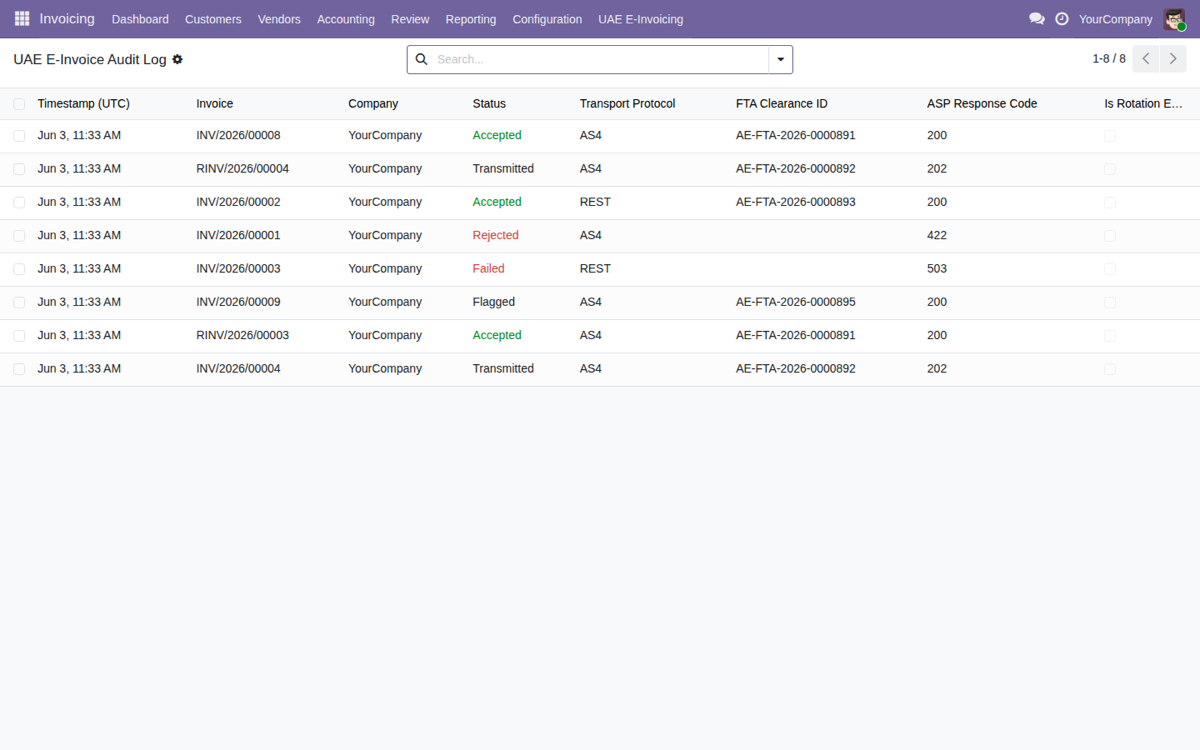The width and height of the screenshot is (1200, 750).
Task: Click the INV/2026/00008 invoice cell
Action: pos(238,136)
